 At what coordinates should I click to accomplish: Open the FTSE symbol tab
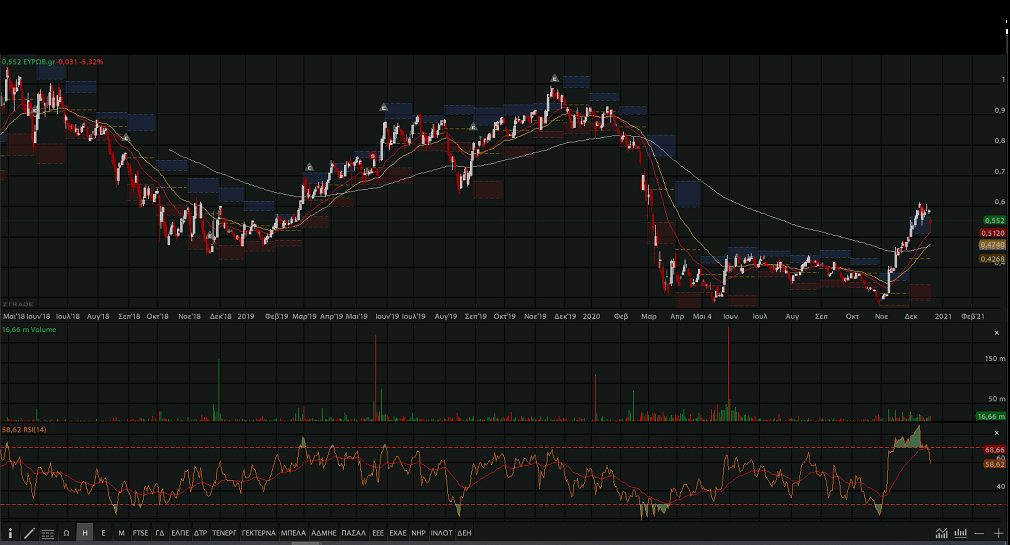click(x=141, y=534)
